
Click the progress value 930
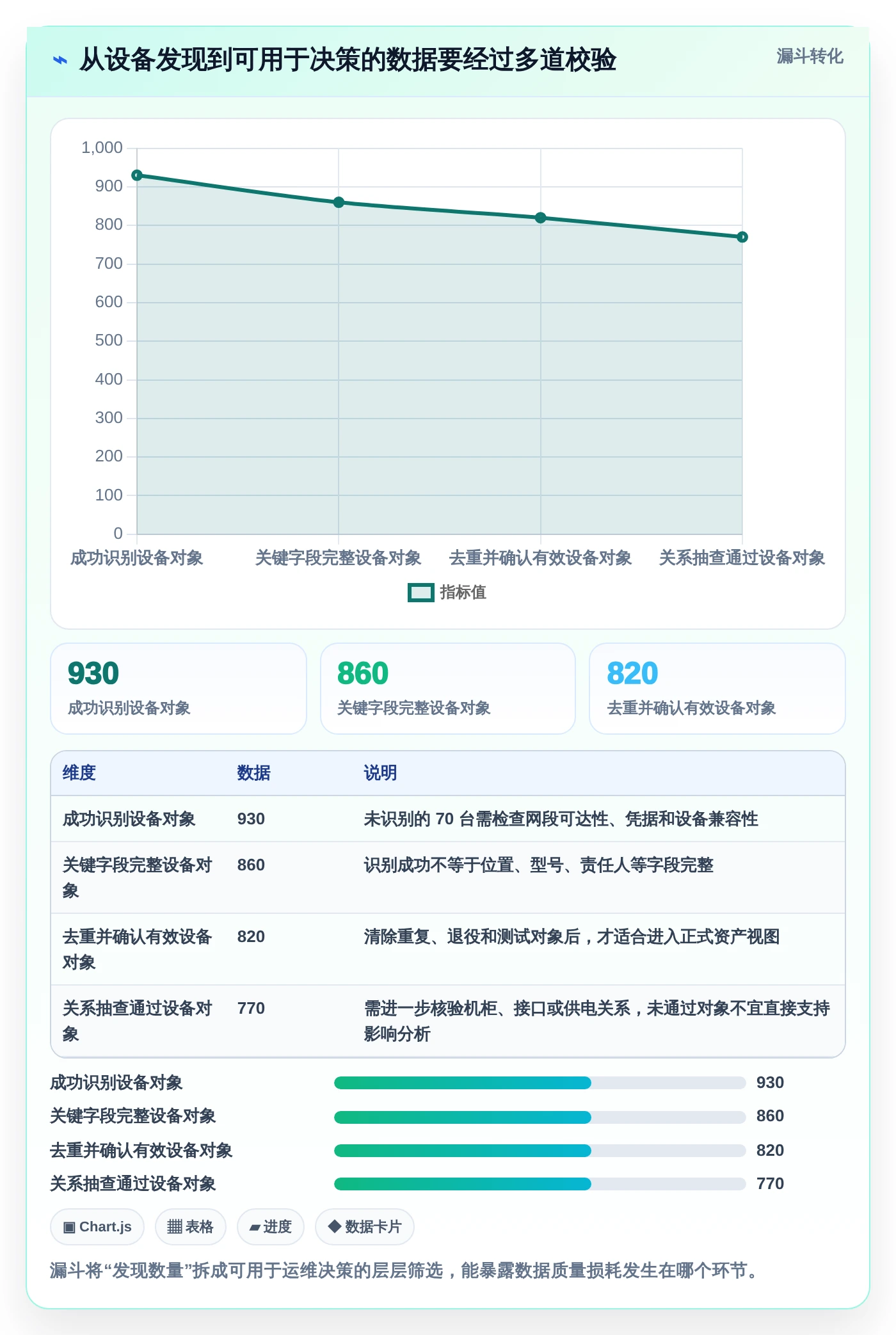pyautogui.click(x=770, y=1083)
